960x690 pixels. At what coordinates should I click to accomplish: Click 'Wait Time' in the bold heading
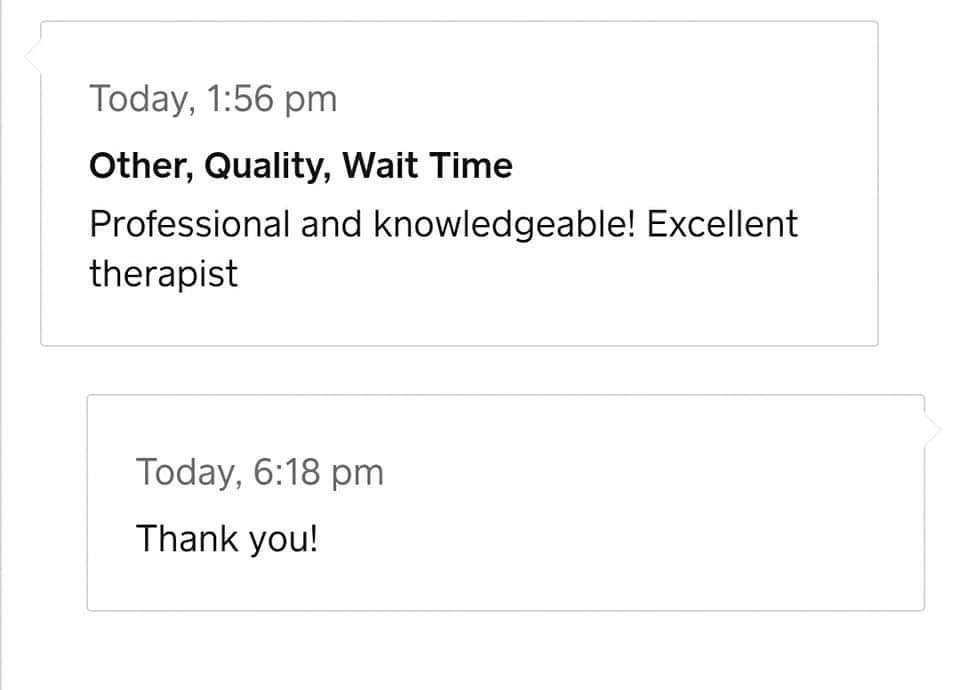[427, 166]
